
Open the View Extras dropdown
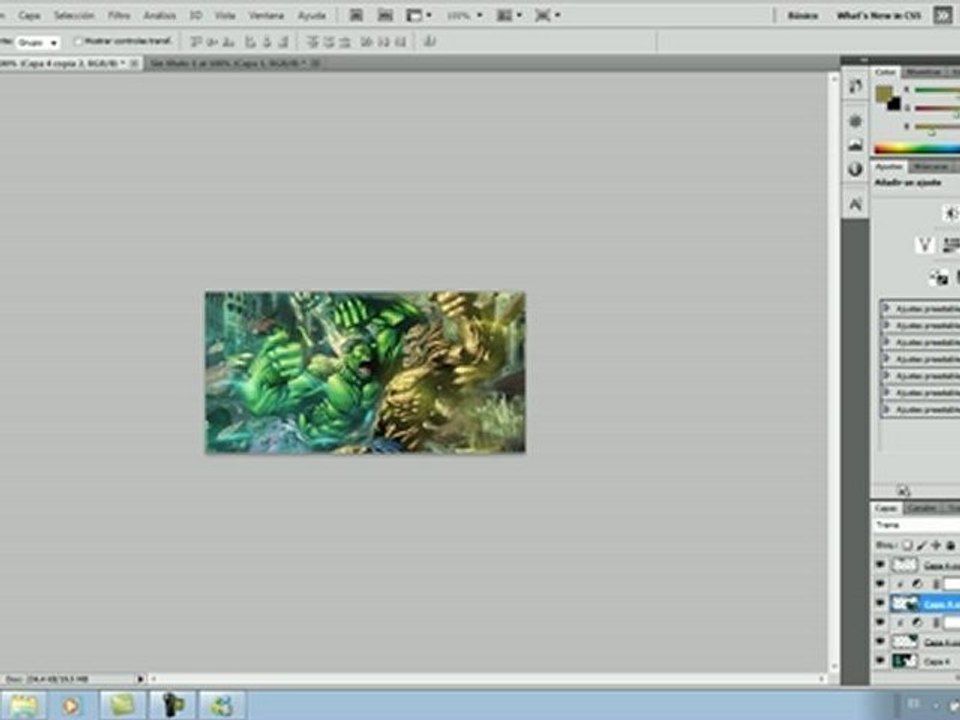(x=419, y=15)
